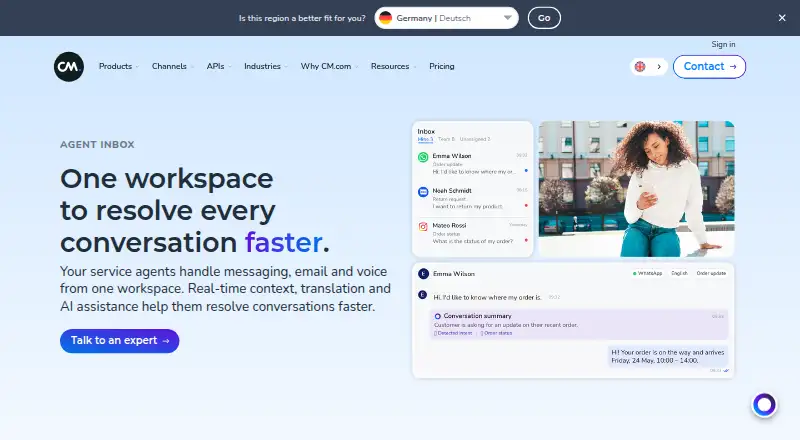Click the Noah Schmidt inbox row

[x=472, y=199]
